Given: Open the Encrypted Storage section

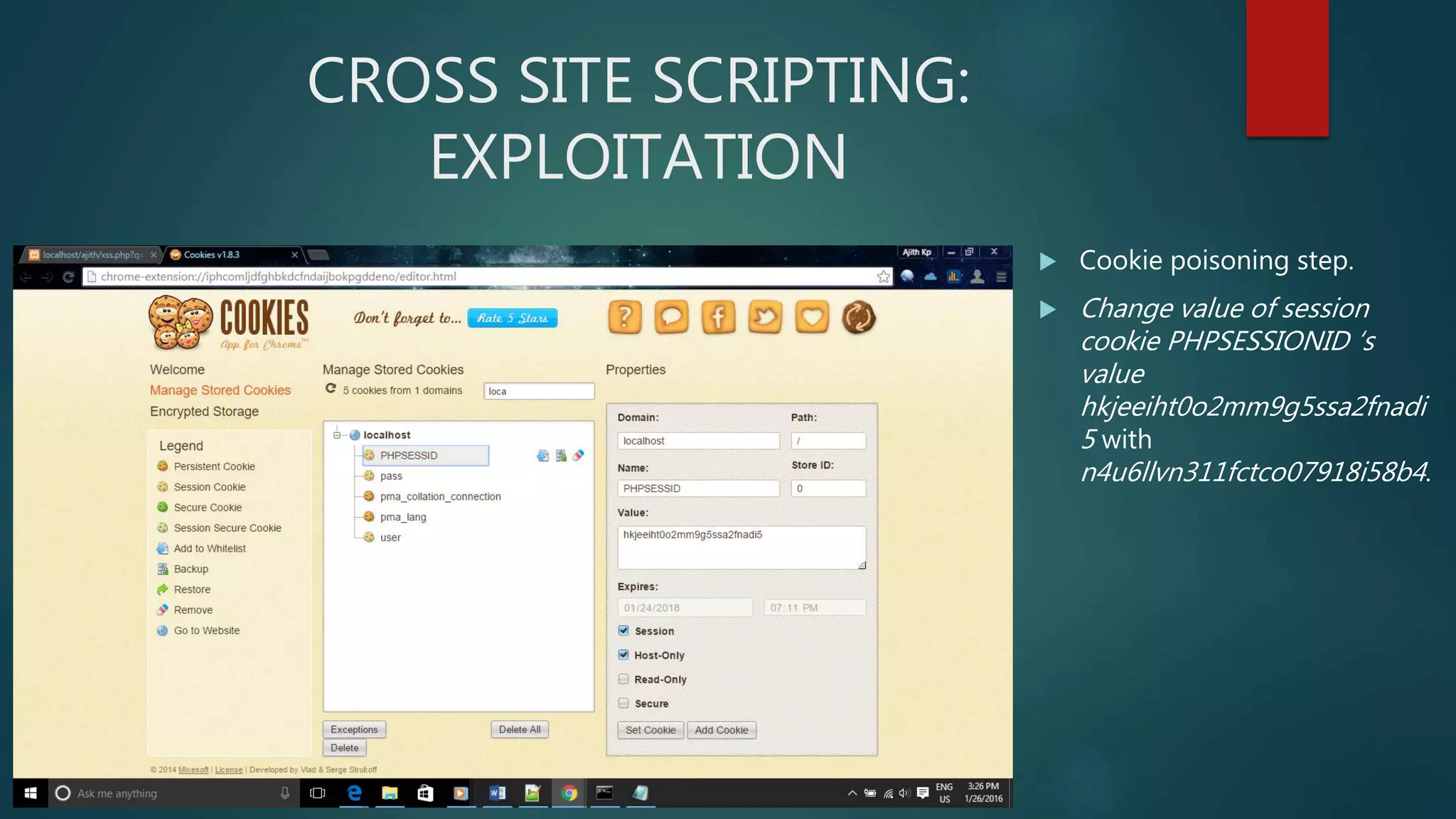Looking at the screenshot, I should (x=204, y=412).
